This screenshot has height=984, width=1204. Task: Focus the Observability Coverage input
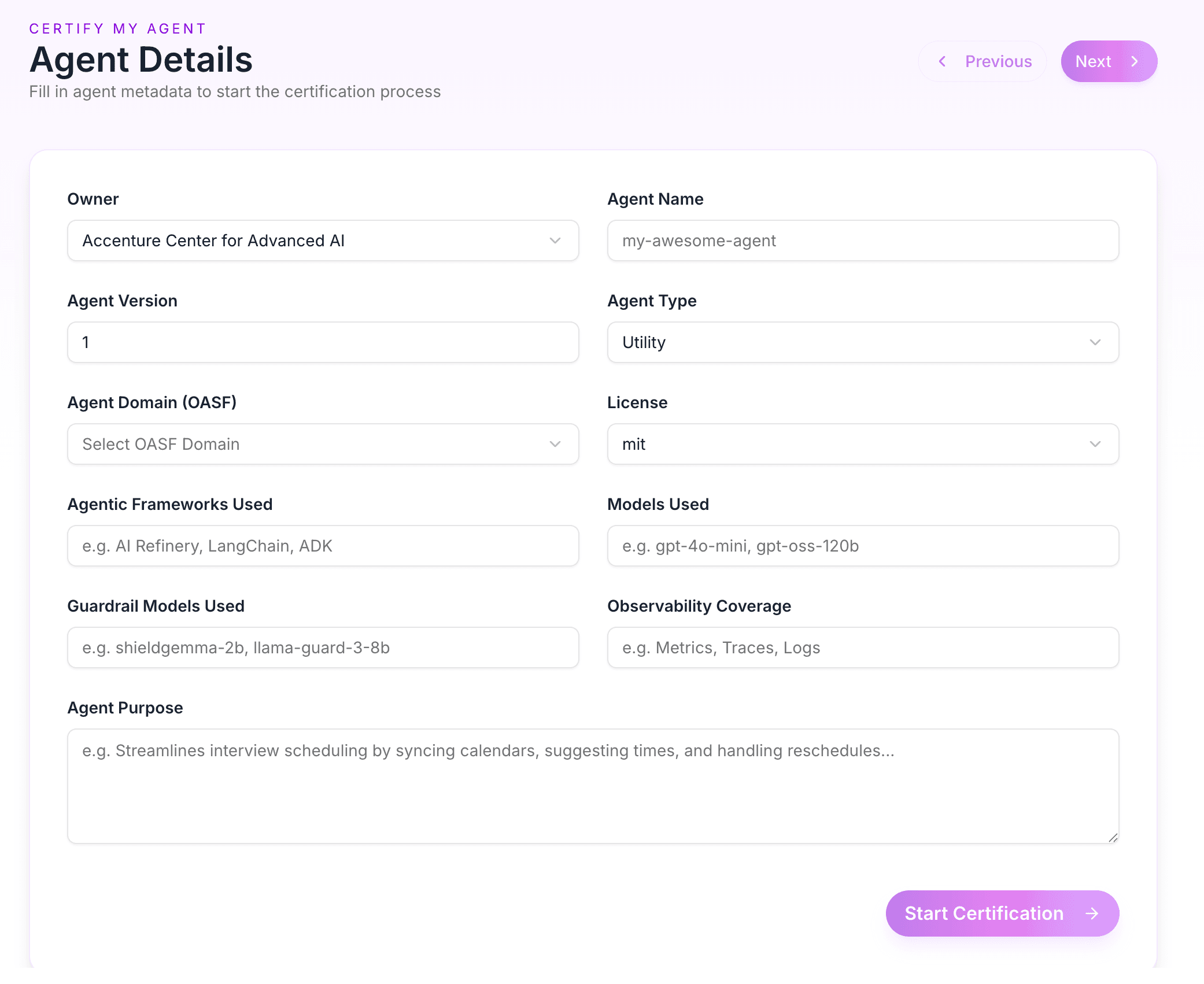(863, 648)
